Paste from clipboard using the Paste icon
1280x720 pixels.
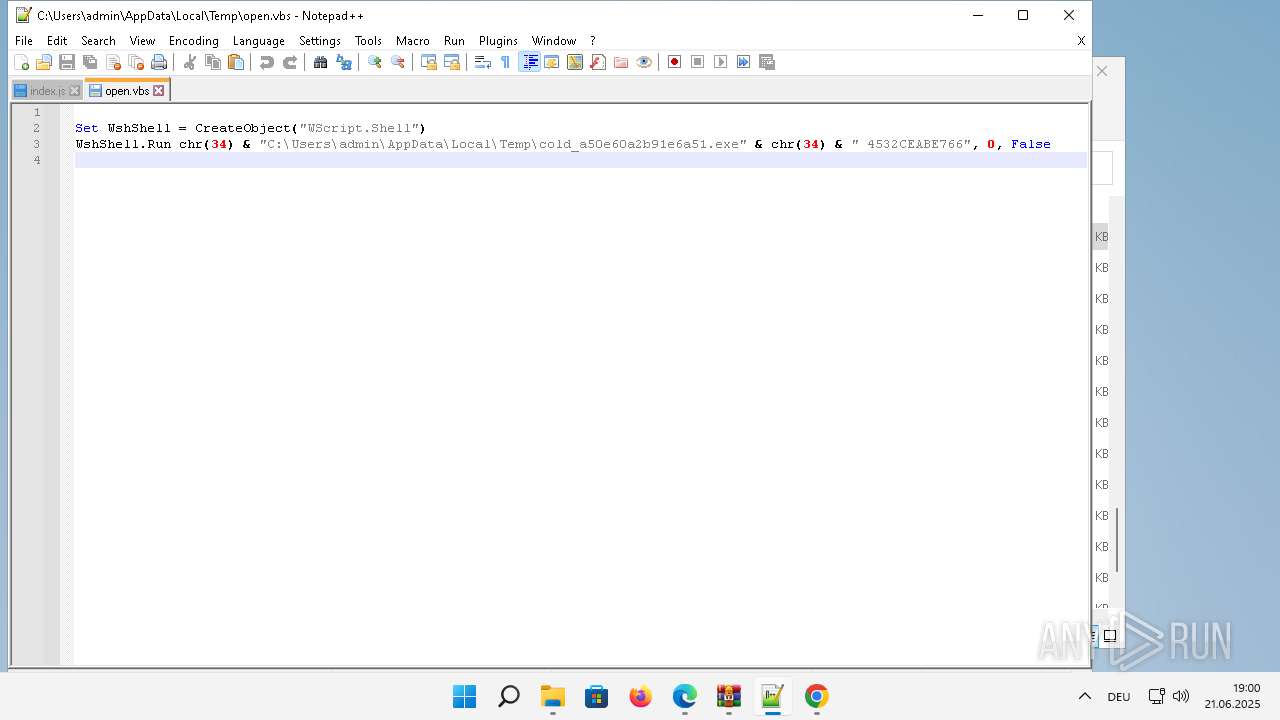coord(235,62)
